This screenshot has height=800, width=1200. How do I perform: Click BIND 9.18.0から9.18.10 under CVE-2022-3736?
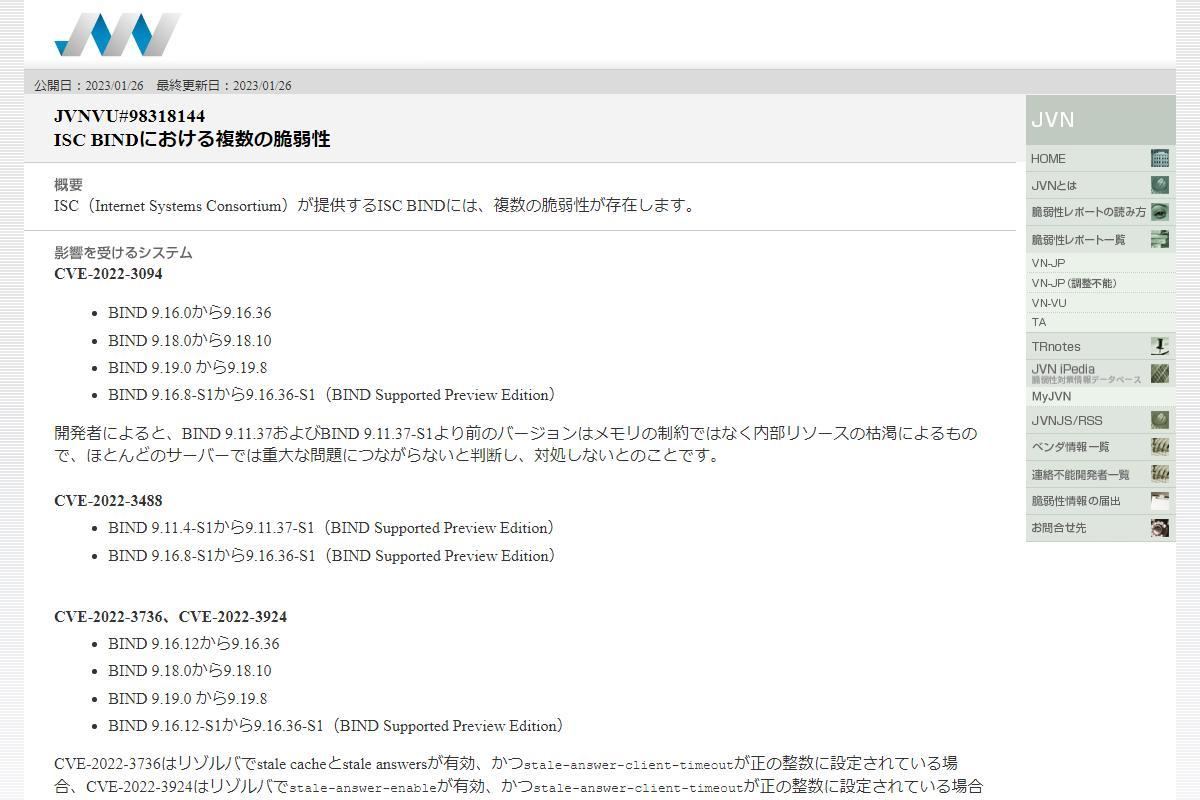click(x=190, y=671)
